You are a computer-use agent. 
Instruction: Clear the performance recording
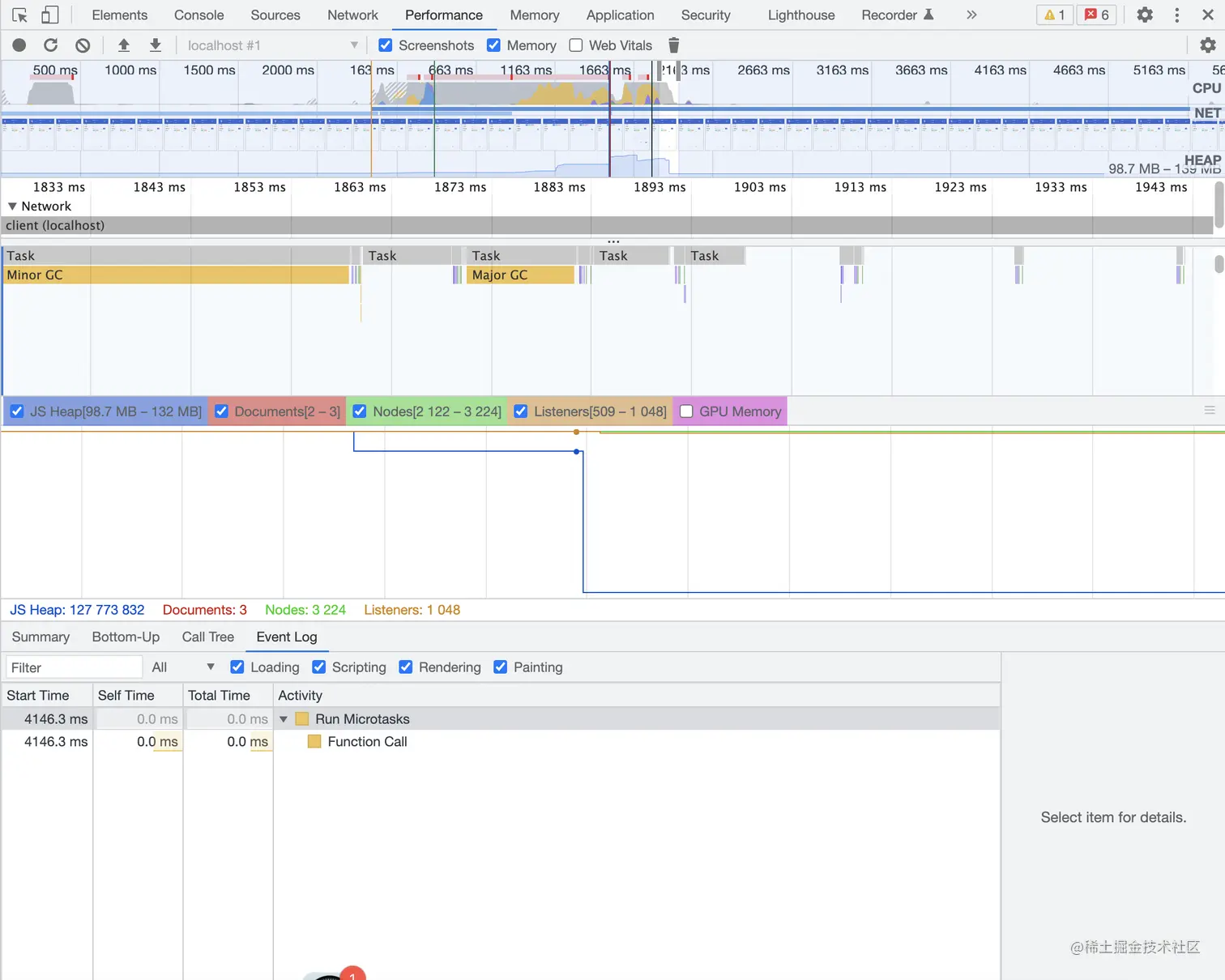[x=83, y=45]
